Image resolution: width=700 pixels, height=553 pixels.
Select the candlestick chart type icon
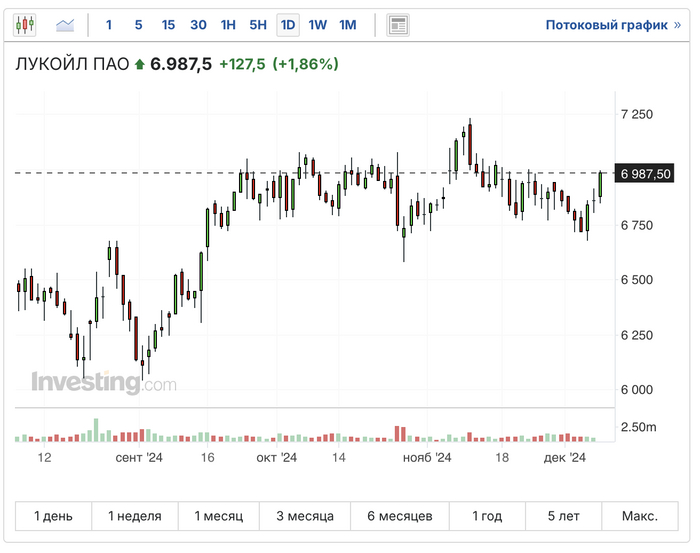coord(25,24)
